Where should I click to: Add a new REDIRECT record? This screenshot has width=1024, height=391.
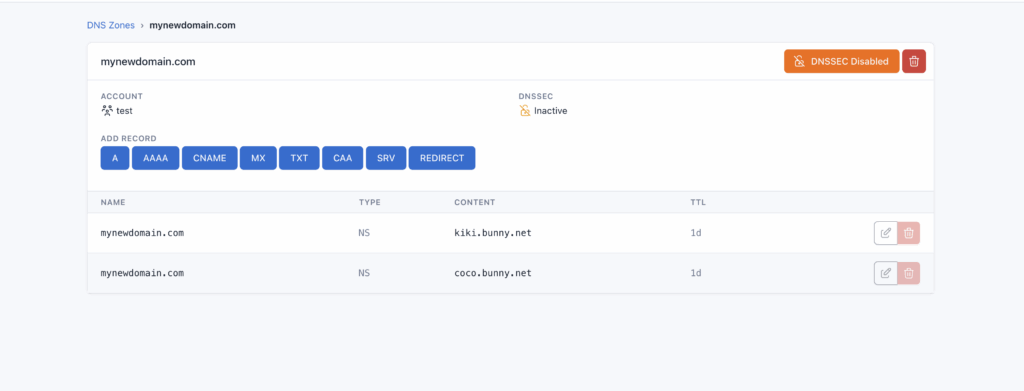click(x=442, y=158)
